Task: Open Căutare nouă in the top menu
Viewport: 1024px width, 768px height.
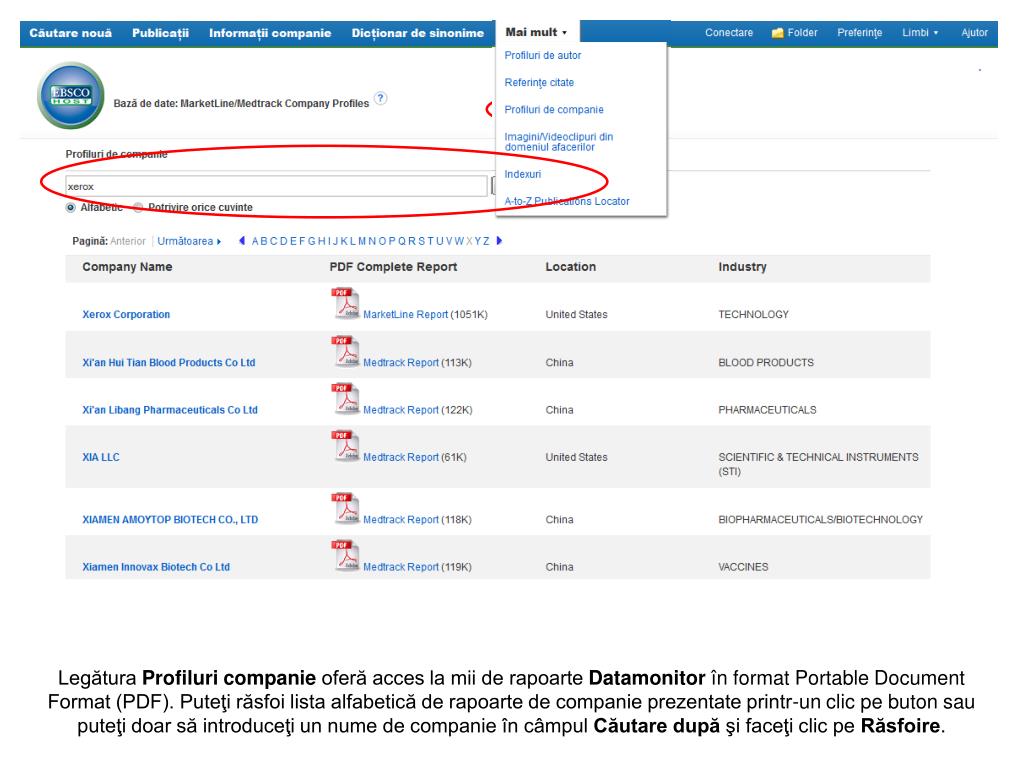Action: (x=71, y=33)
